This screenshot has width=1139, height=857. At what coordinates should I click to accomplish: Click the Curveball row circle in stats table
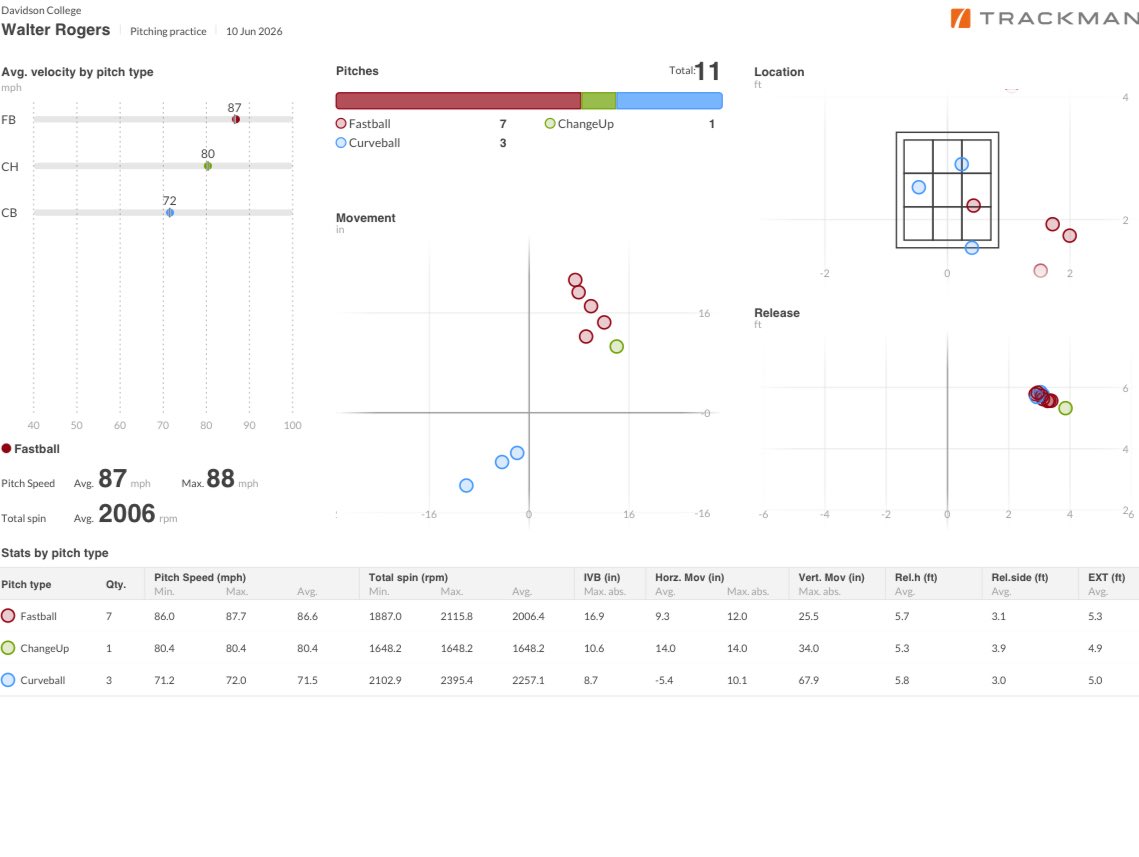[8, 681]
